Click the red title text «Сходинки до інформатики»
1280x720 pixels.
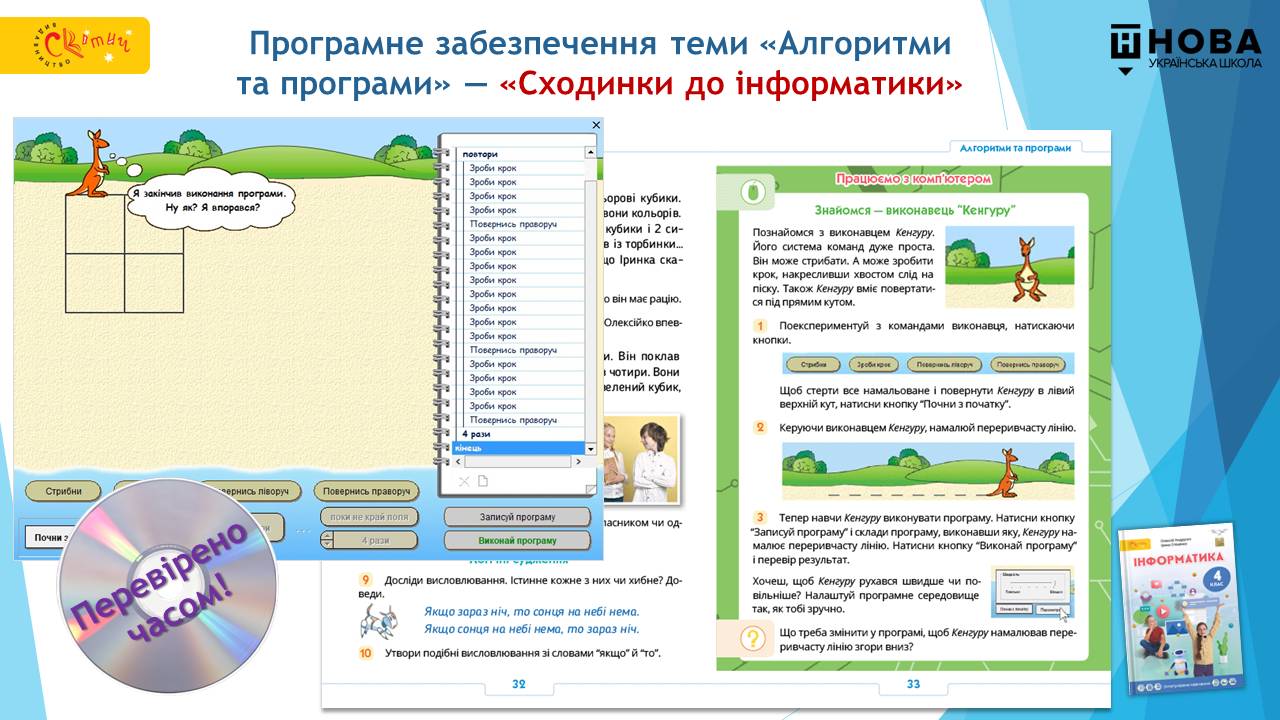pos(729,82)
